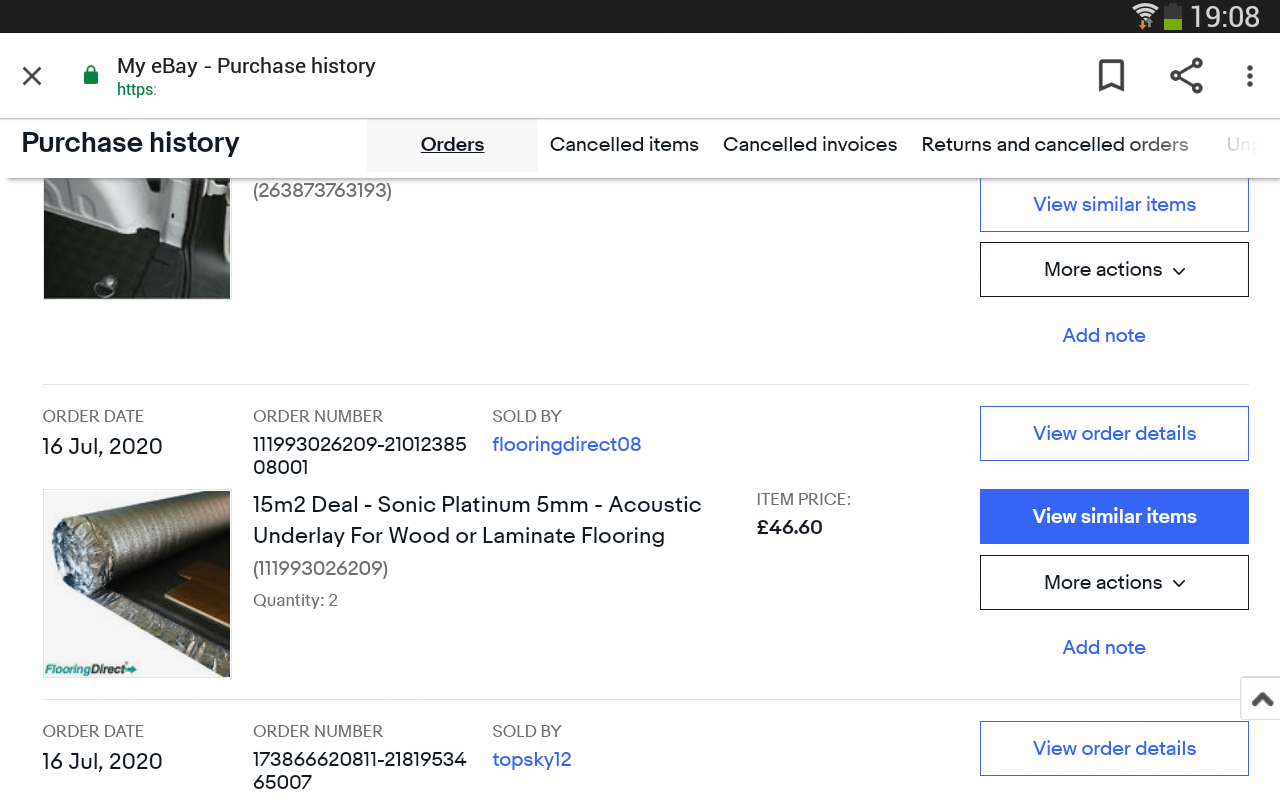Tap the Purchase history heading
Screen dimensions: 1280x800
[130, 143]
